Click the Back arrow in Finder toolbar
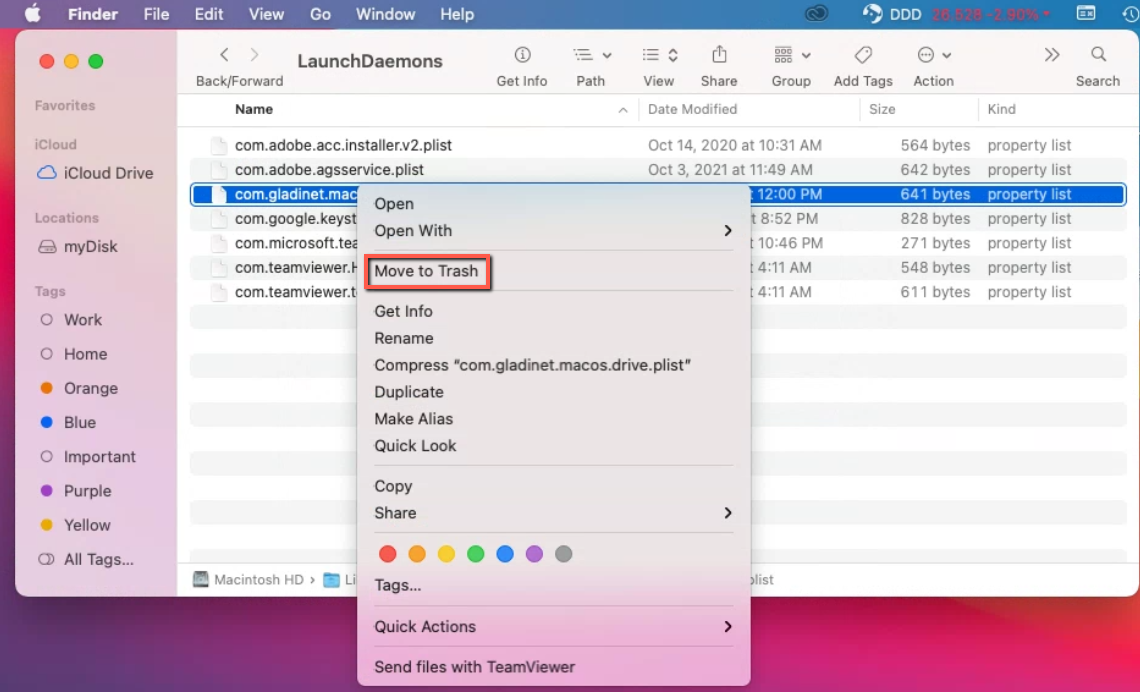 coord(224,55)
